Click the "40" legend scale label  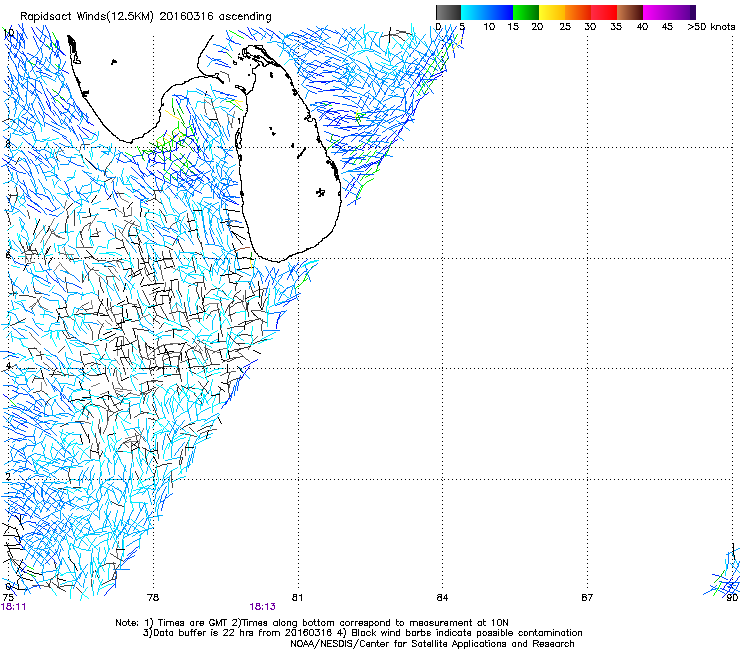tap(642, 27)
